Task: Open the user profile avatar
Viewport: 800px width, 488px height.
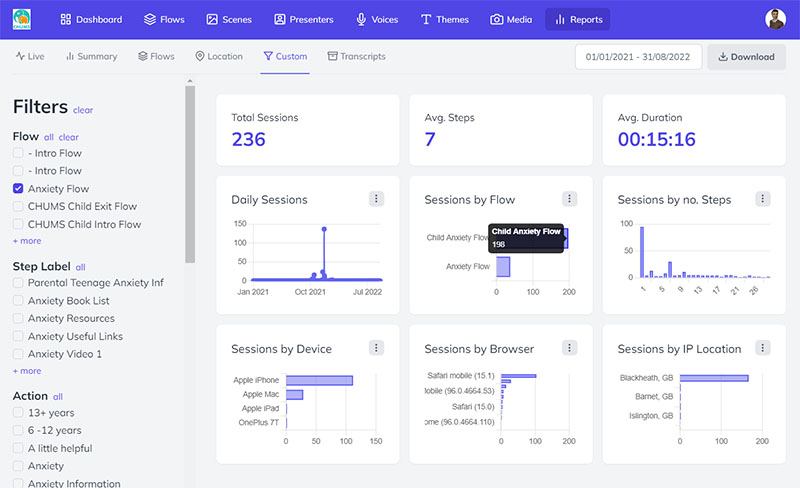Action: (x=775, y=19)
